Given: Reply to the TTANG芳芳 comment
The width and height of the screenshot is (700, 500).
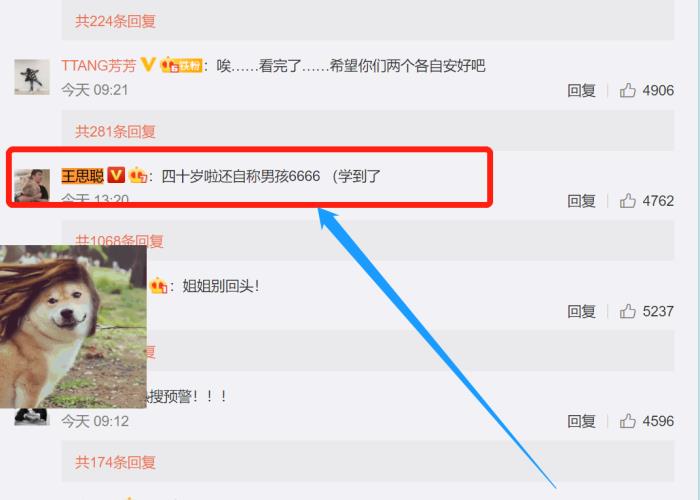Looking at the screenshot, I should point(581,91).
